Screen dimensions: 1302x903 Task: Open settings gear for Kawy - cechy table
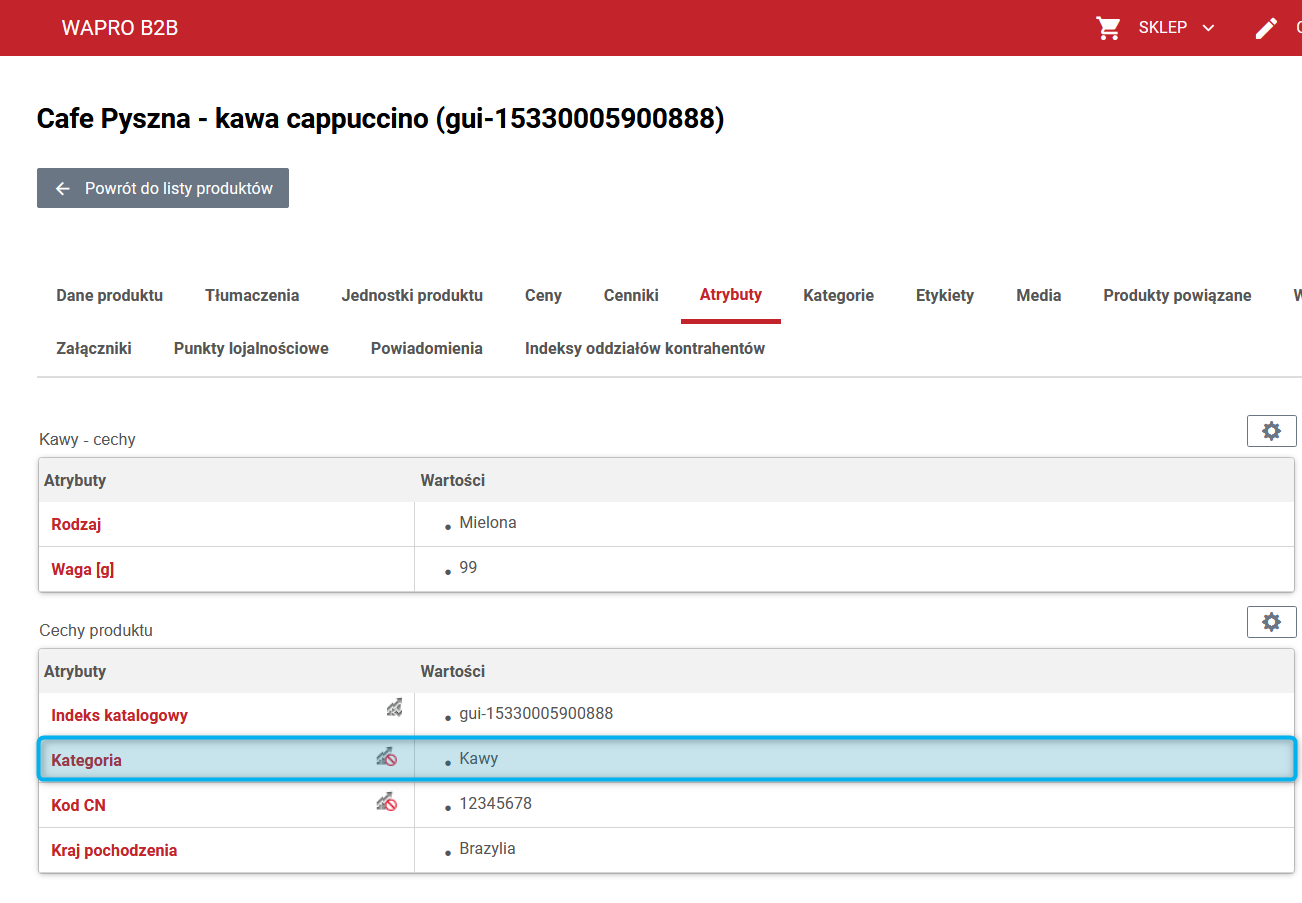[x=1271, y=431]
